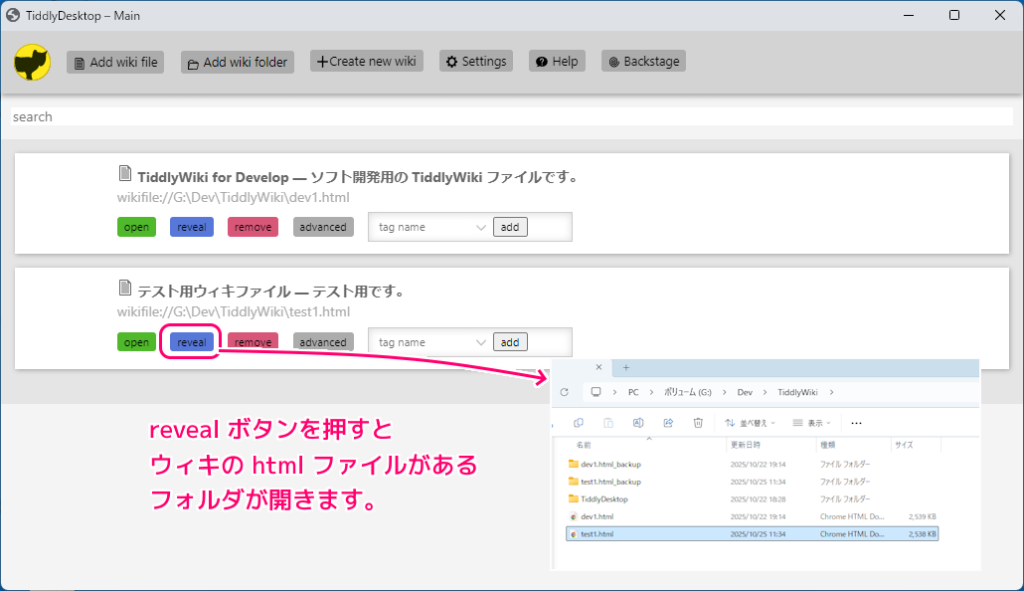The height and width of the screenshot is (591, 1024).
Task: Click the Copy icon in Explorer toolbar
Action: 578,423
